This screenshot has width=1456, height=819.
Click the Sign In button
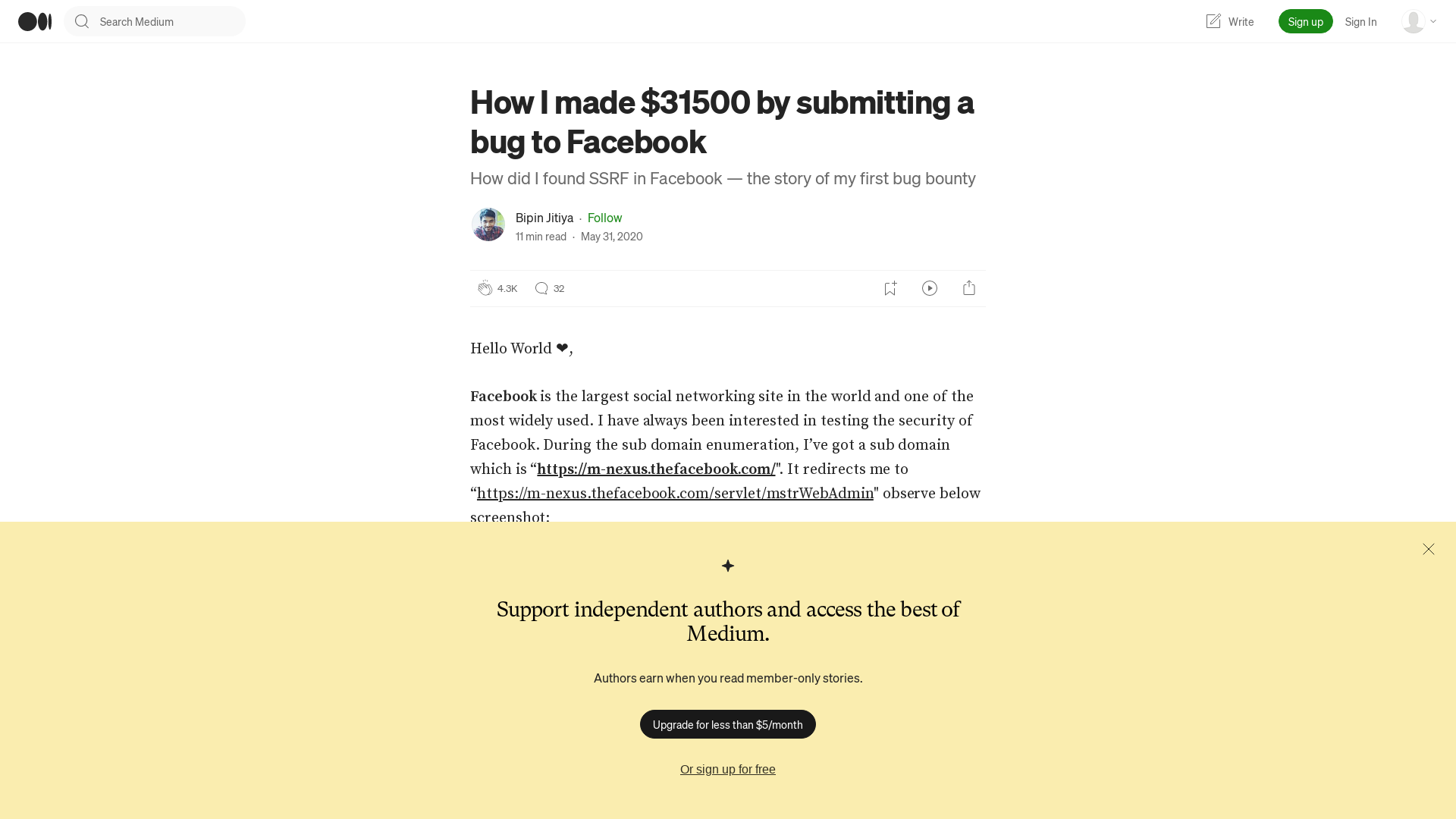pyautogui.click(x=1361, y=21)
